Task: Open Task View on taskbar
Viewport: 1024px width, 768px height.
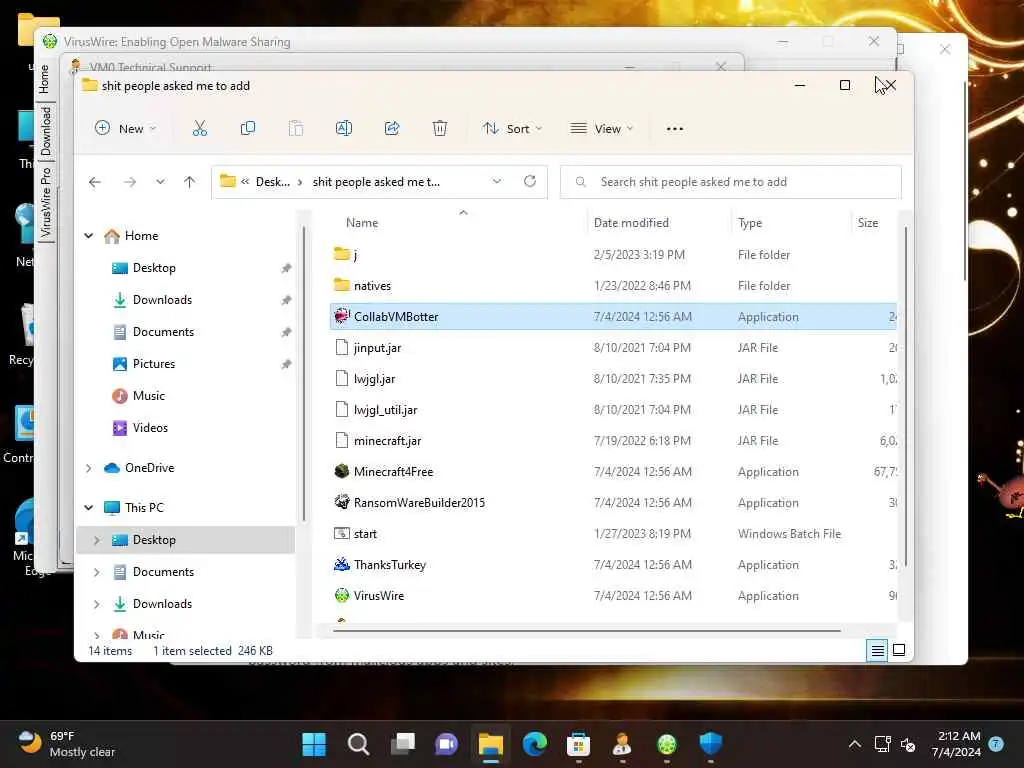Action: (x=403, y=744)
